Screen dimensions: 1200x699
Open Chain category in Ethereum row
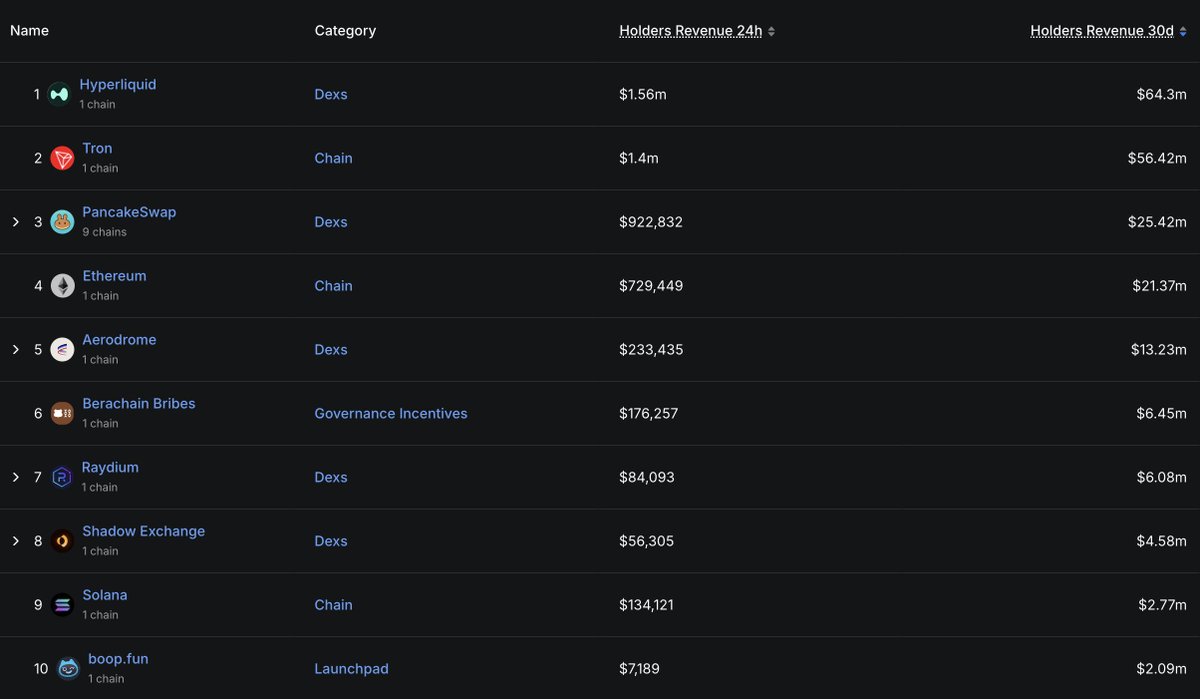coord(333,286)
